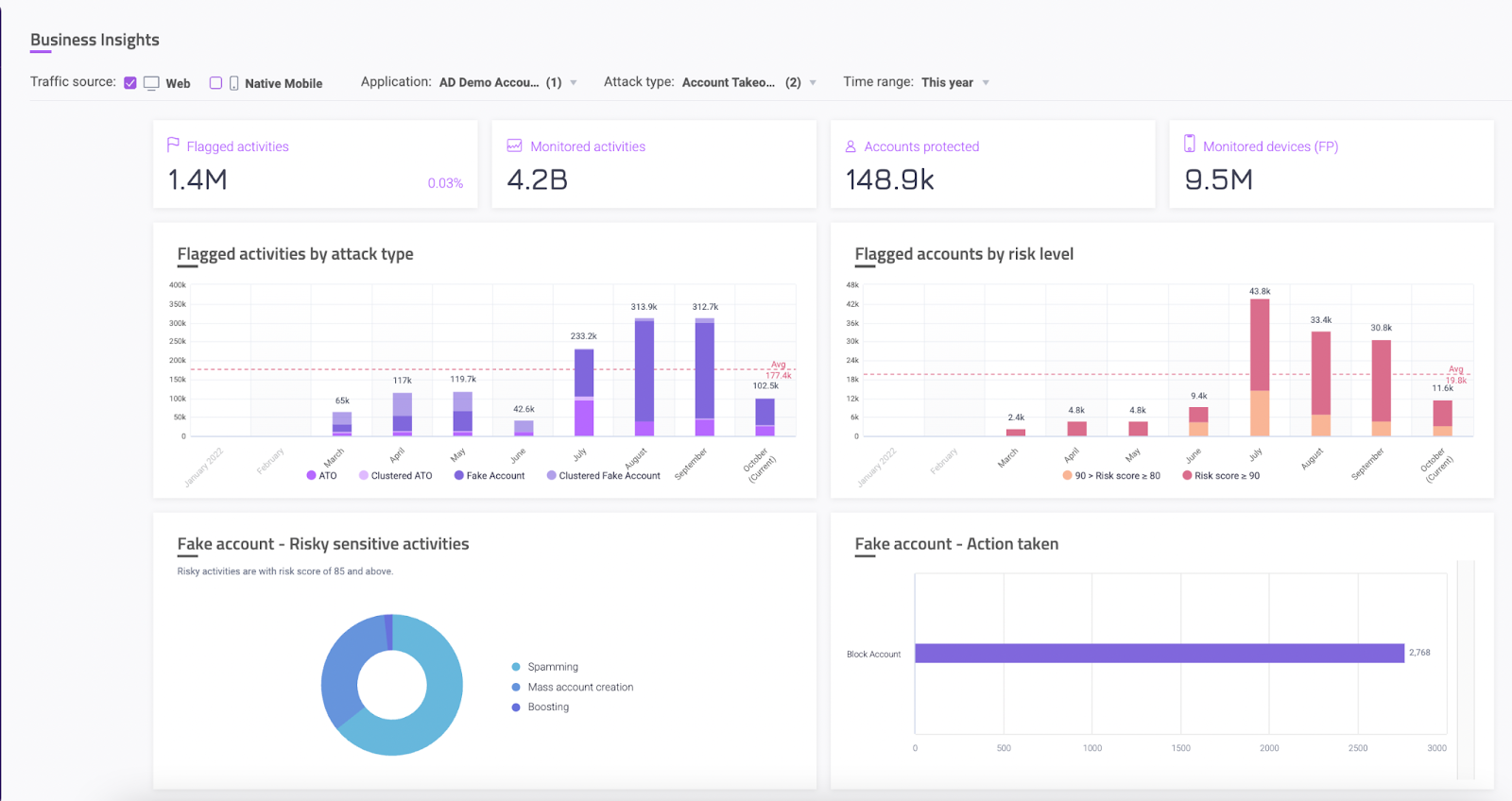Enable the Native Mobile traffic source checkbox
The image size is (1512, 801).
pyautogui.click(x=215, y=83)
